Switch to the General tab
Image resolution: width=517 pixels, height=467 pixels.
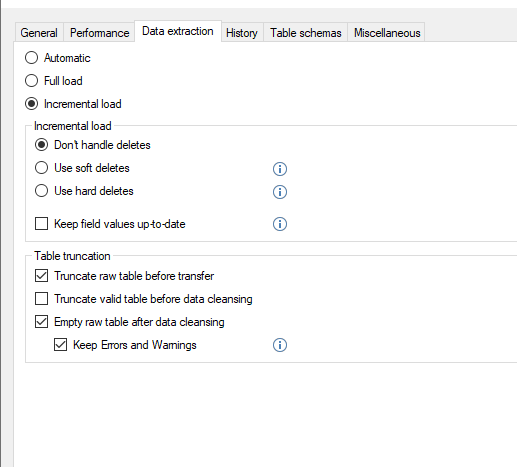coord(39,33)
